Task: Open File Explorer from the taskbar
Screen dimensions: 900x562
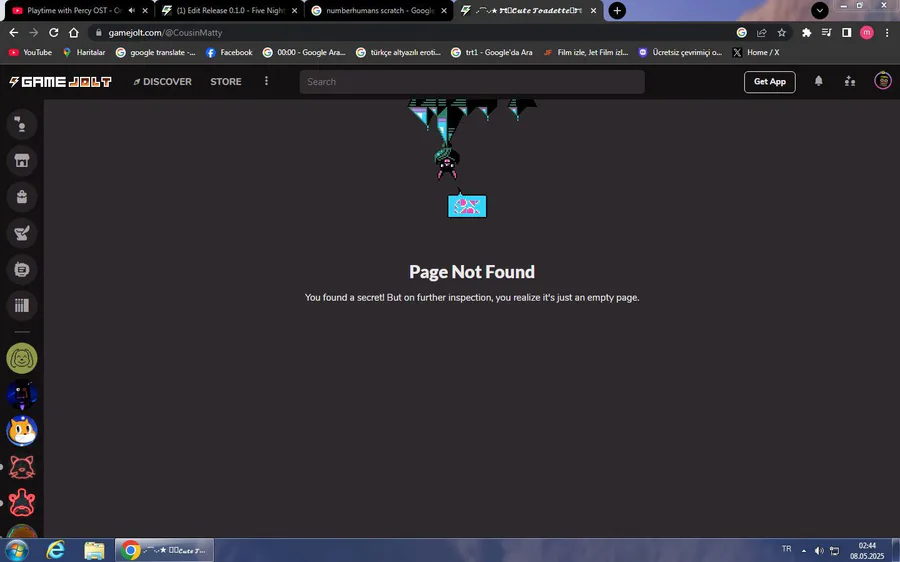Action: point(94,551)
